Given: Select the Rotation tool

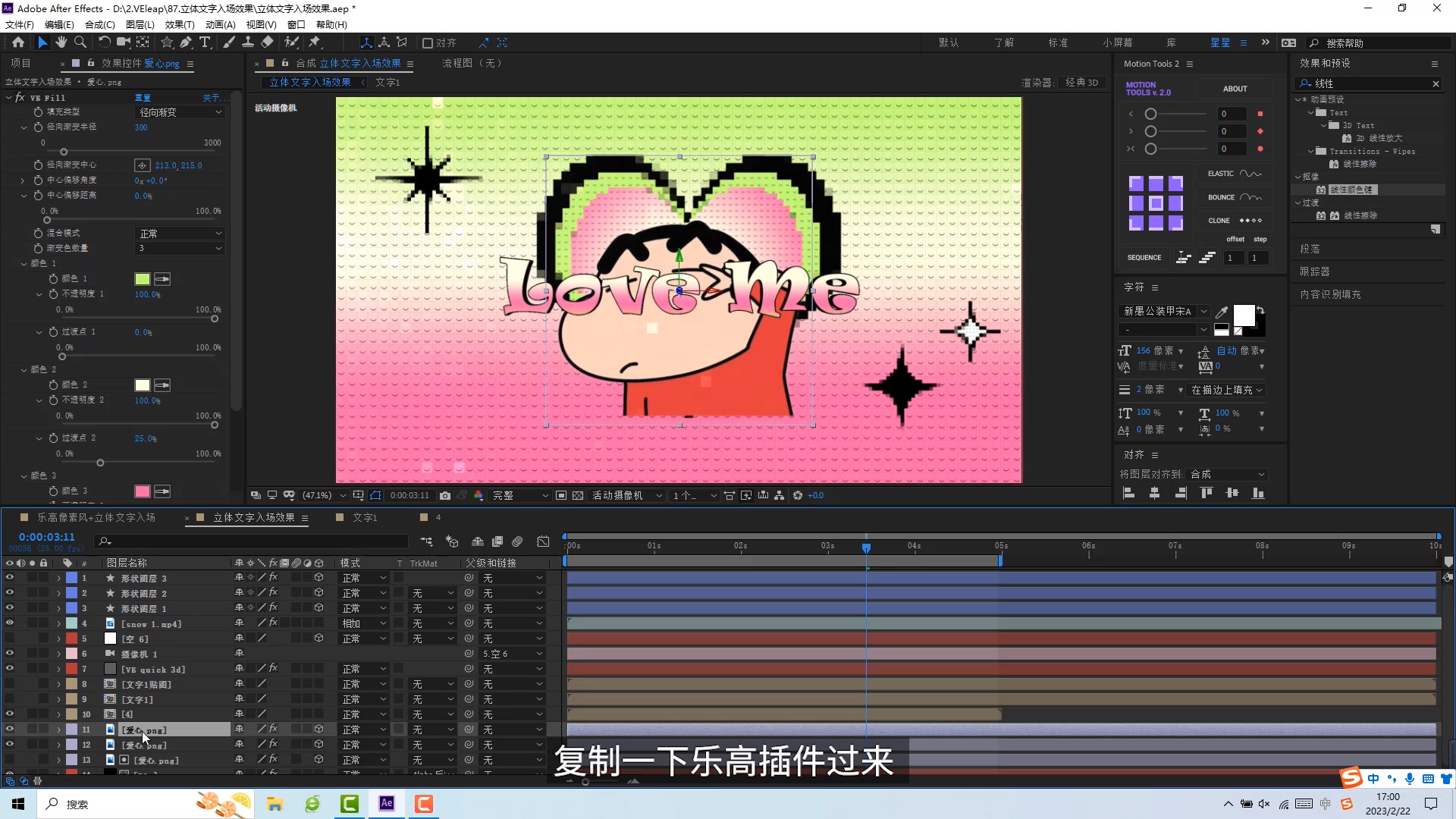Looking at the screenshot, I should click(104, 42).
